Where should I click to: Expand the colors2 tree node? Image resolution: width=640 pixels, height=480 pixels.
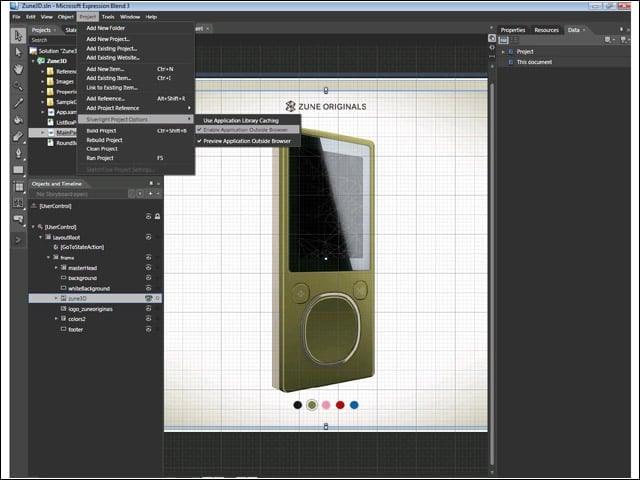tap(56, 318)
